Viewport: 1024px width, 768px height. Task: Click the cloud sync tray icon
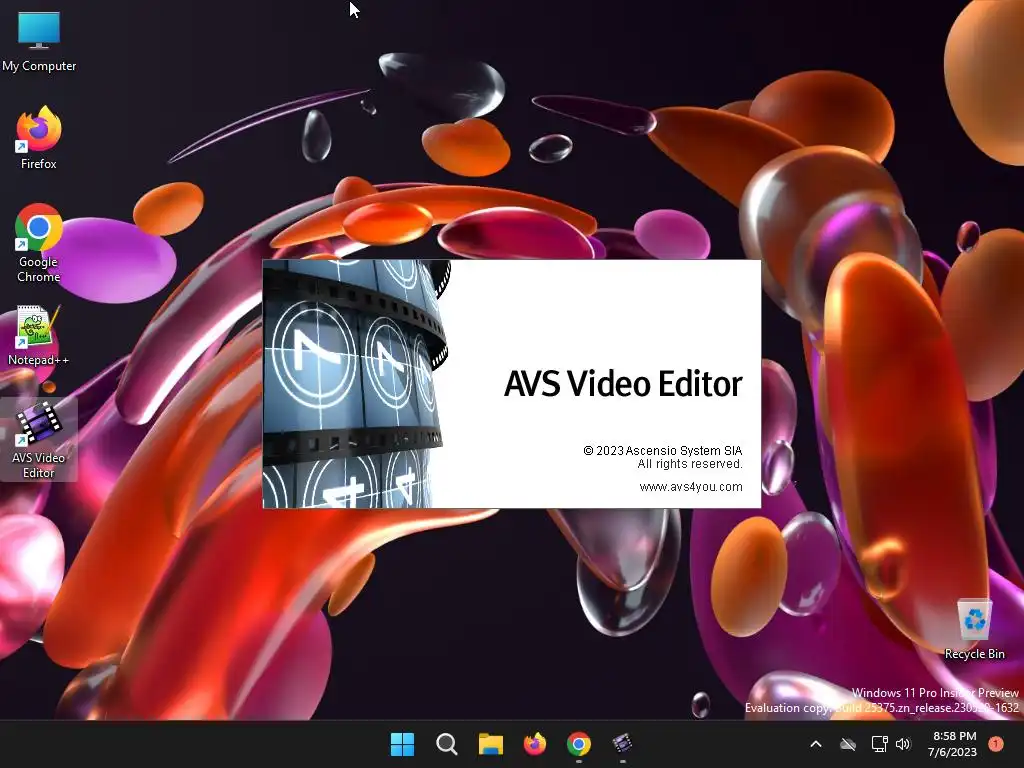click(848, 744)
